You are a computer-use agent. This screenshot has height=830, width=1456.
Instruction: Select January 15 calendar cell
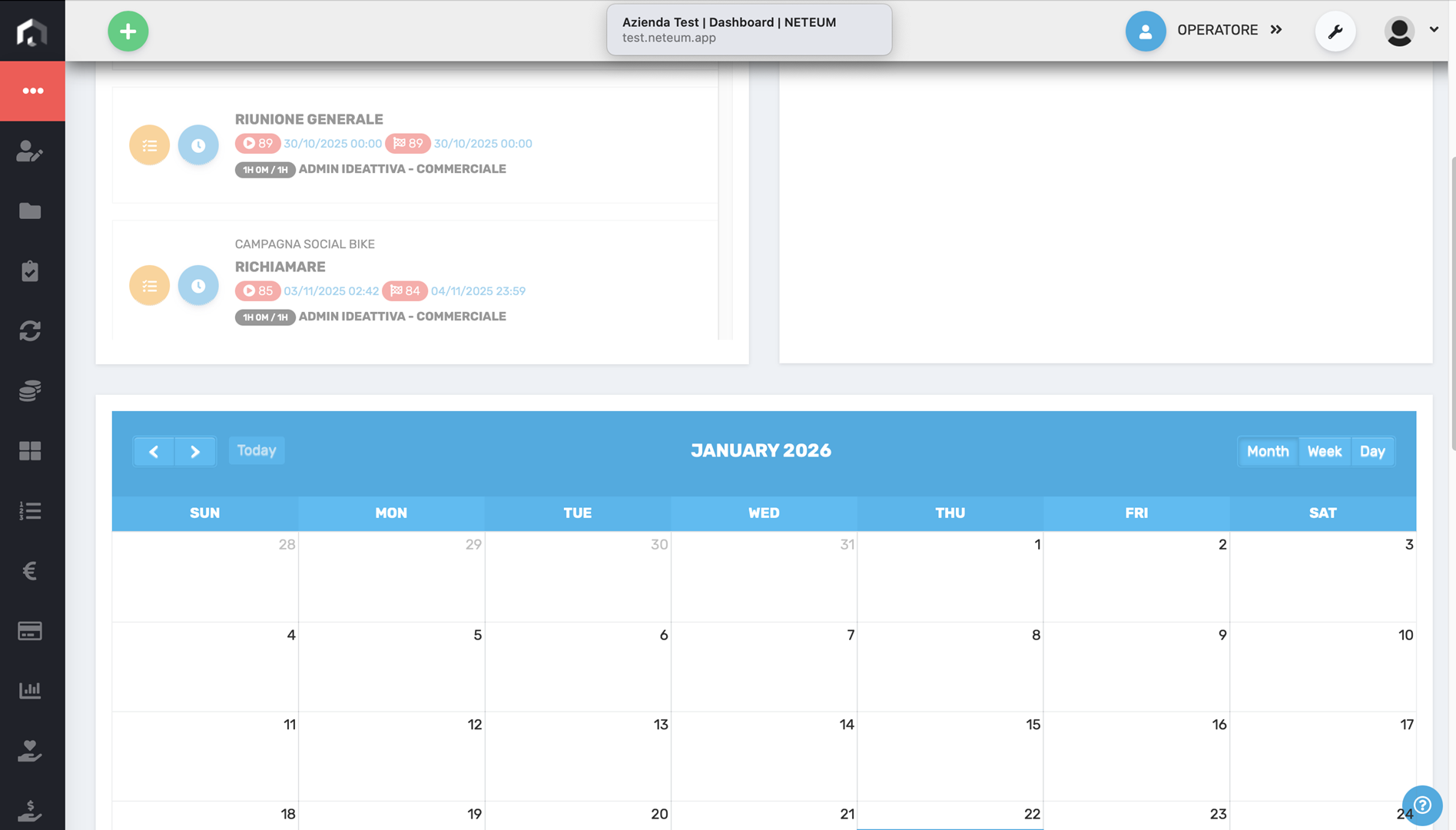point(950,756)
